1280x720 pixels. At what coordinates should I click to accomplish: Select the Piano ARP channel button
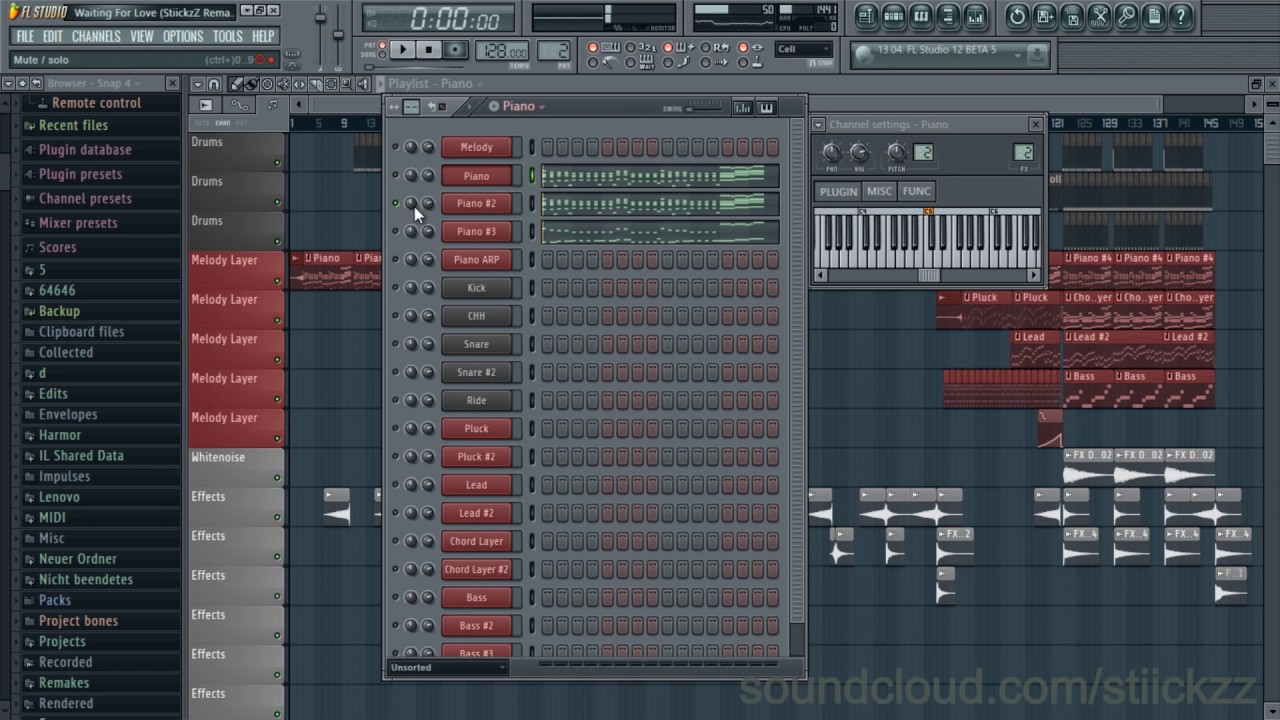[x=477, y=260]
